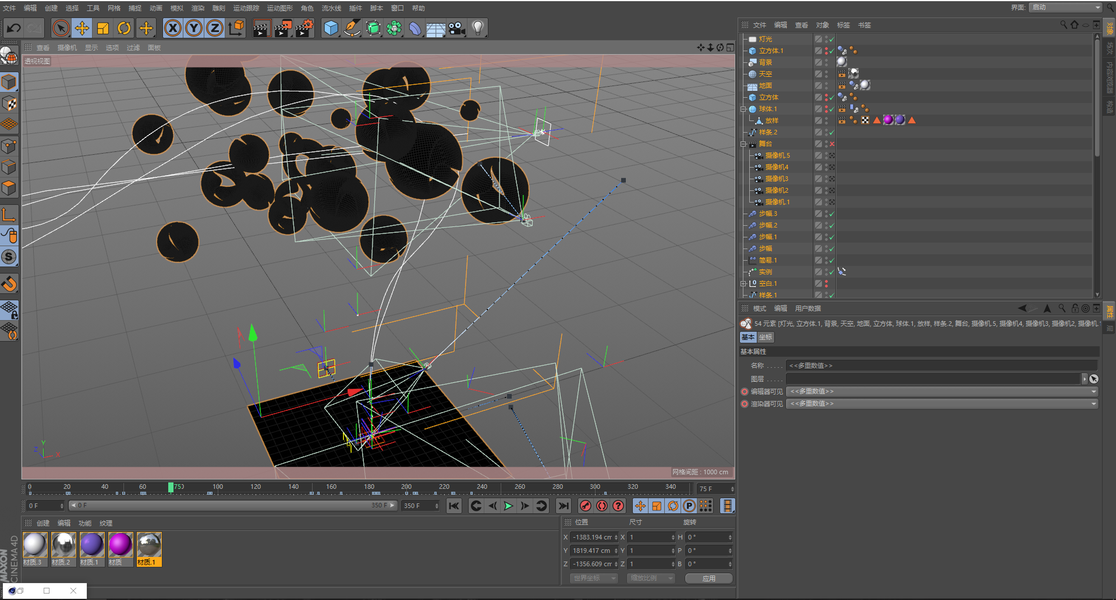This screenshot has width=1116, height=600.
Task: Collapse the 舞台 tree node
Action: point(744,144)
